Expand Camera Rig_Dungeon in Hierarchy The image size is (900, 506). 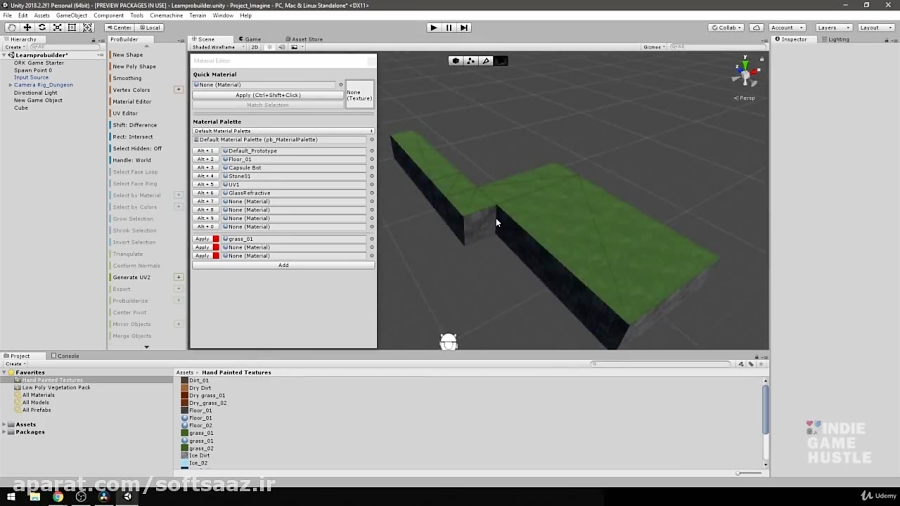10,85
